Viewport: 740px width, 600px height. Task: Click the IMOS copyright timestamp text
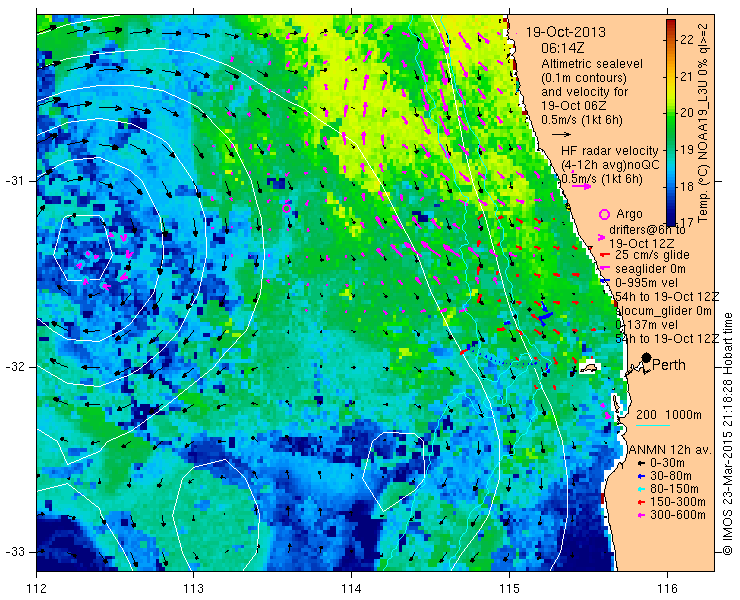(x=728, y=434)
